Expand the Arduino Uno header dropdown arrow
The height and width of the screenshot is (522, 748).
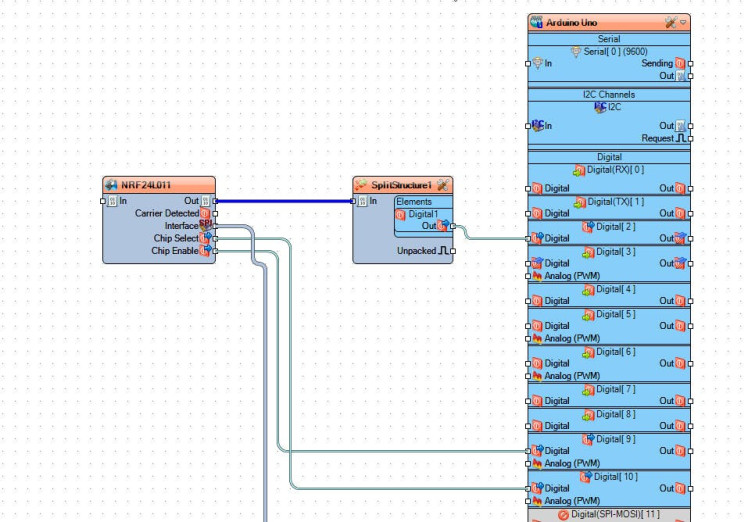684,22
